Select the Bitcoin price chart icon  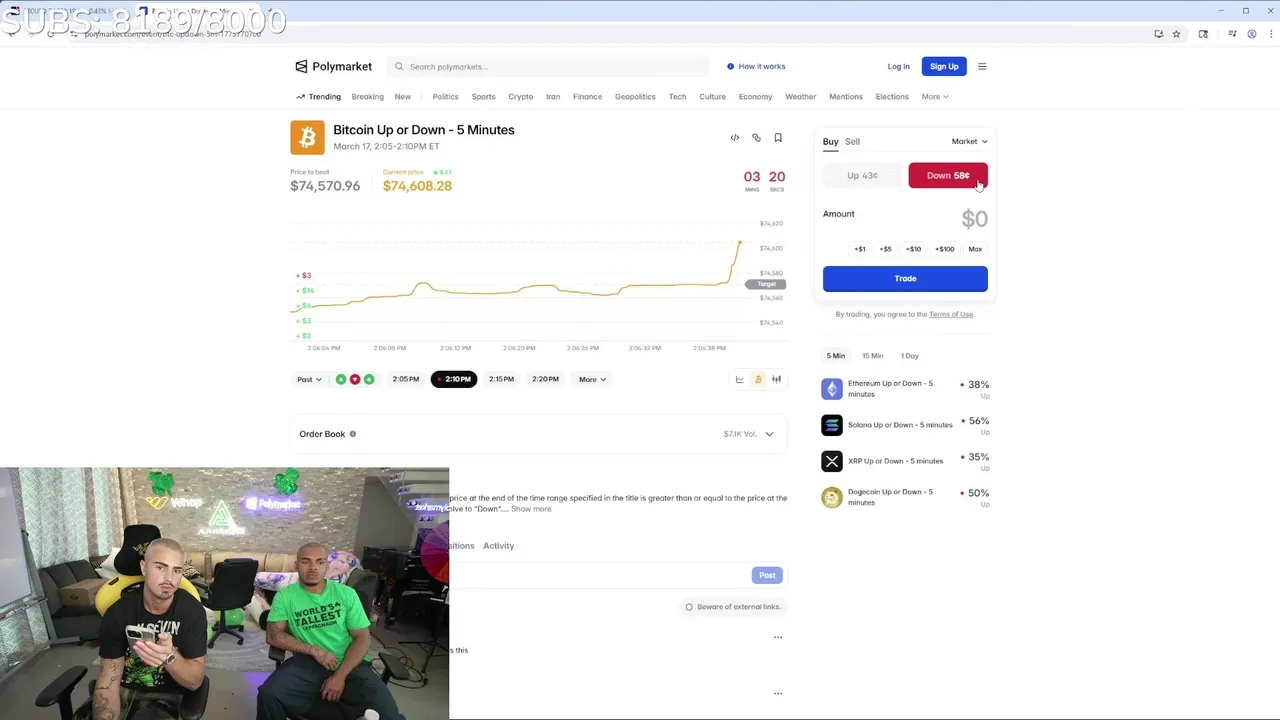coord(758,379)
